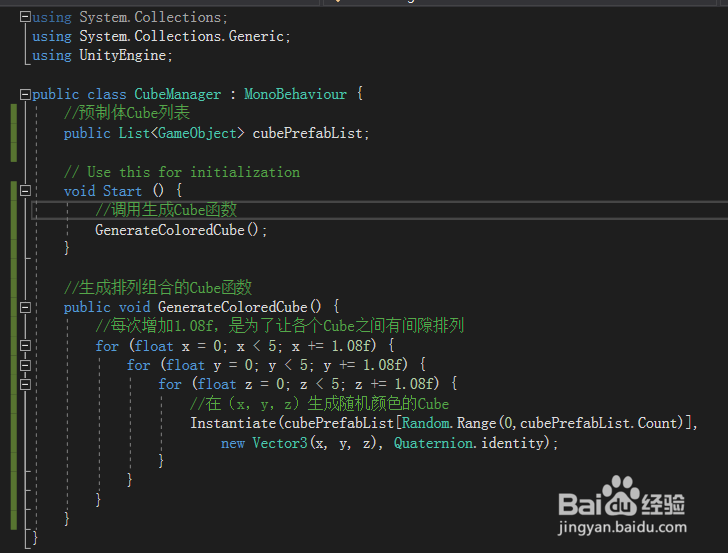Collapse the for loop over z

(25, 384)
